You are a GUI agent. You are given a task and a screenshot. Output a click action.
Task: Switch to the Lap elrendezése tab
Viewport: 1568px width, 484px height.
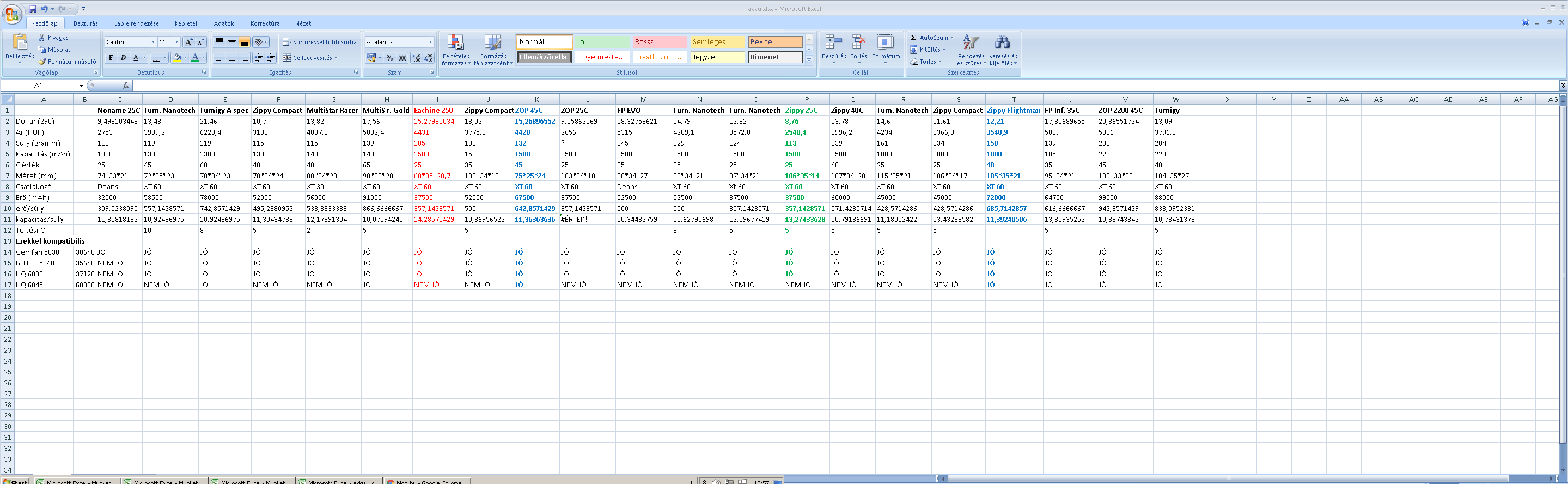click(x=136, y=23)
